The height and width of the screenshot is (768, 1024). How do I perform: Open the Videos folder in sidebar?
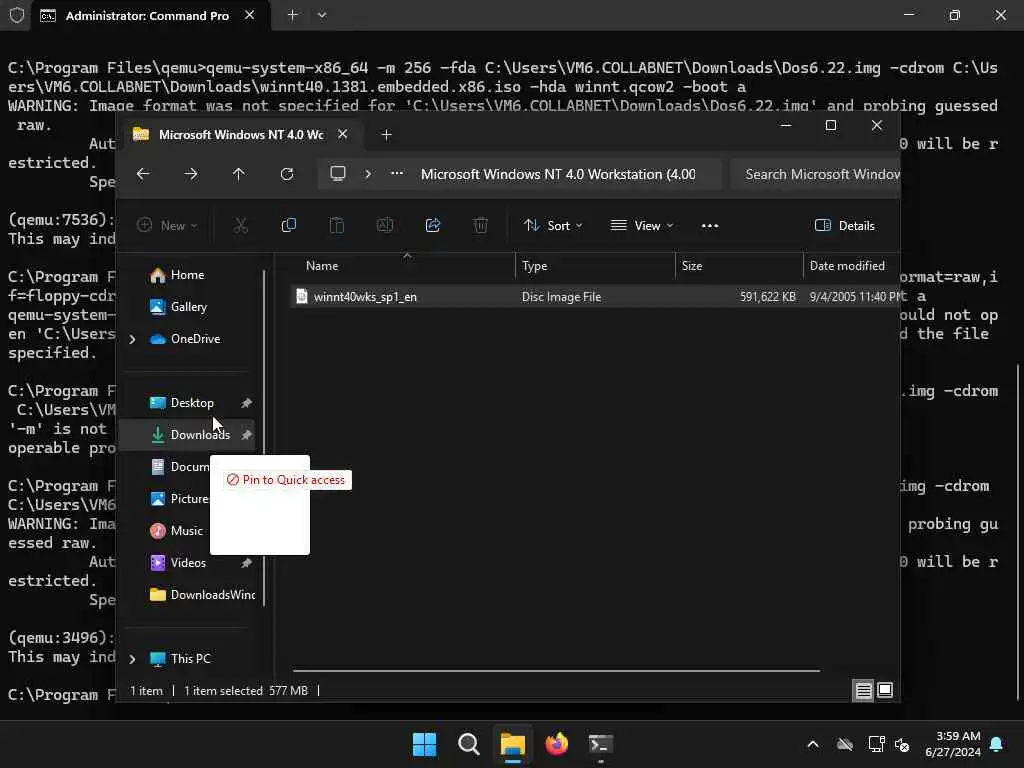pyautogui.click(x=188, y=563)
